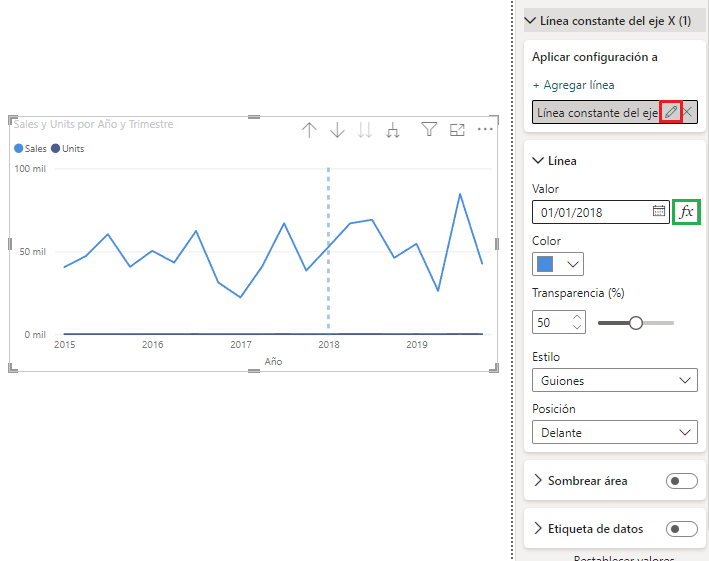
Task: Activate the drill down arrow on chart
Action: (x=337, y=130)
